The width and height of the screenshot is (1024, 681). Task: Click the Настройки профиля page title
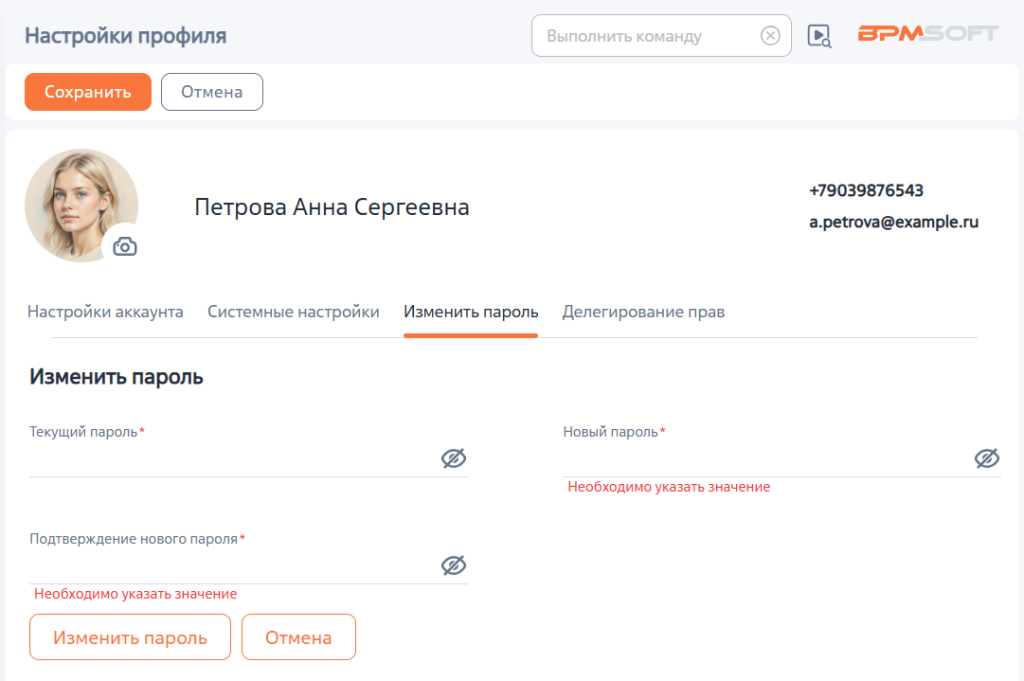point(125,36)
